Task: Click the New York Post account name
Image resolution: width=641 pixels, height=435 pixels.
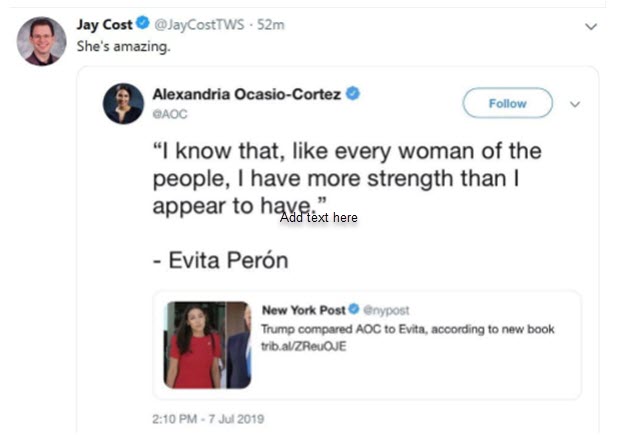Action: (303, 311)
